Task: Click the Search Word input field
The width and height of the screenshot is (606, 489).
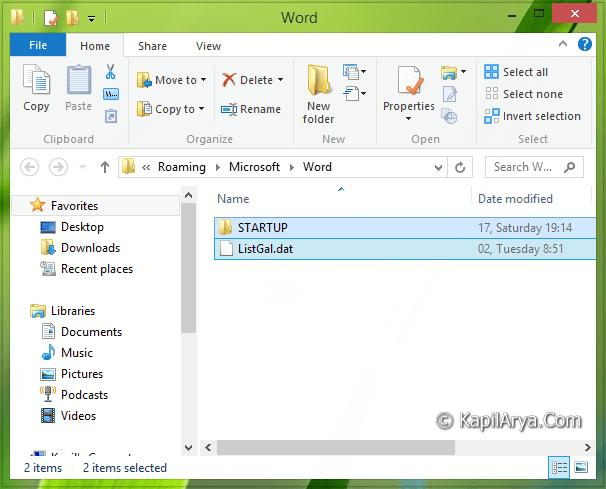Action: click(x=534, y=167)
